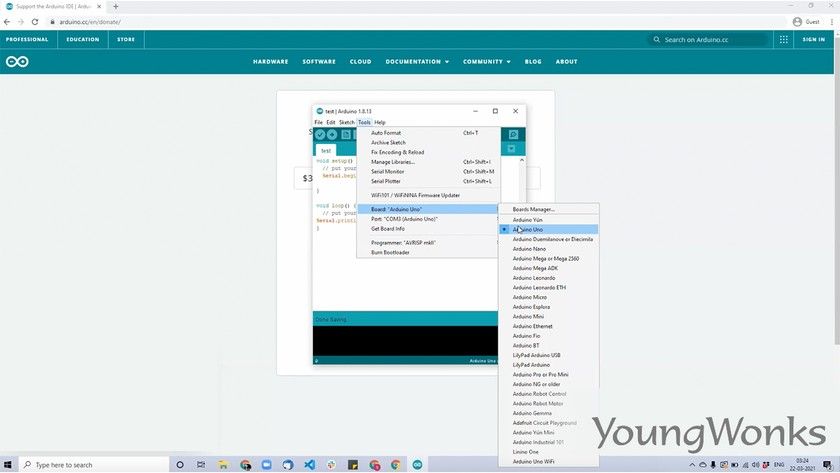840x473 pixels.
Task: Open the Edit menu in Arduino IDE
Action: tap(331, 123)
